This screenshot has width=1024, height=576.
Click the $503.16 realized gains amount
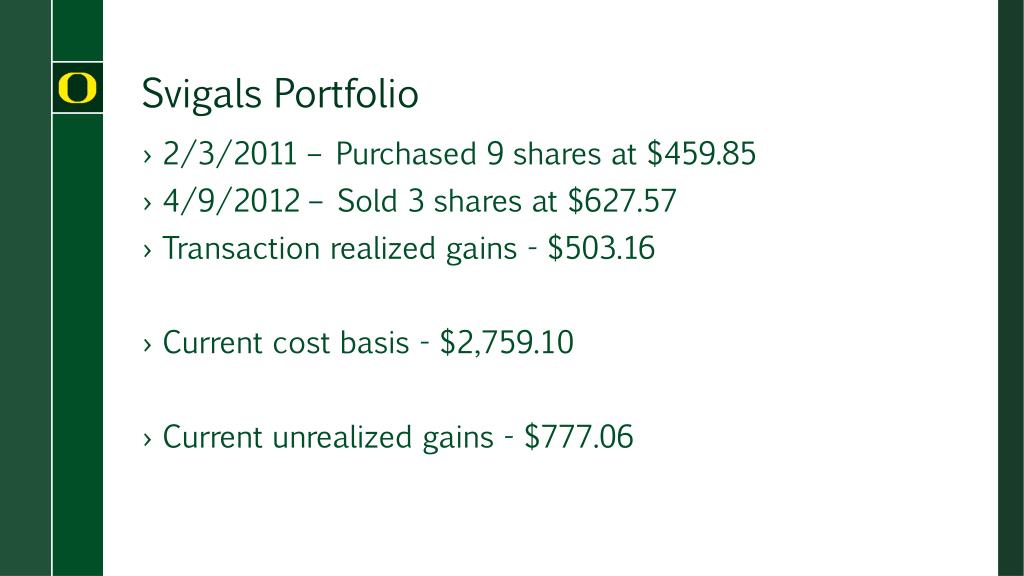point(601,248)
